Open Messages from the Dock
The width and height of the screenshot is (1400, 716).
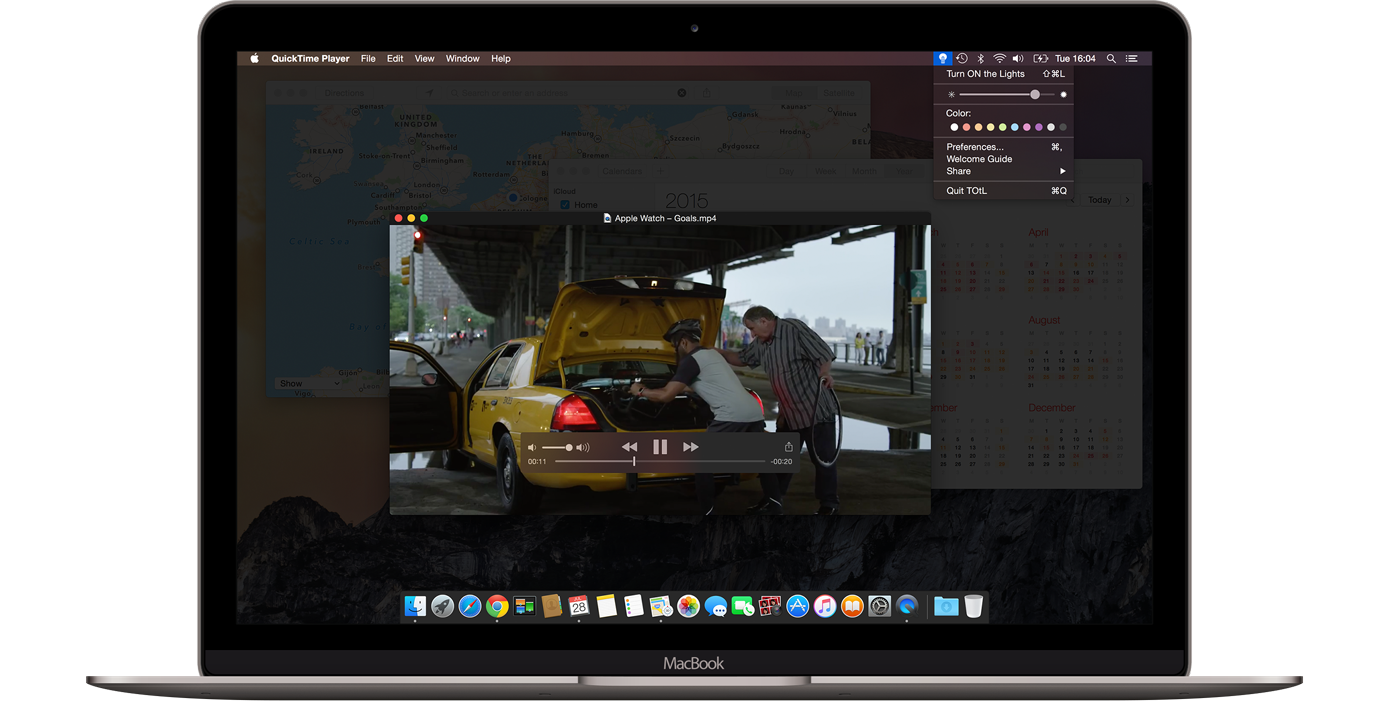pyautogui.click(x=715, y=606)
